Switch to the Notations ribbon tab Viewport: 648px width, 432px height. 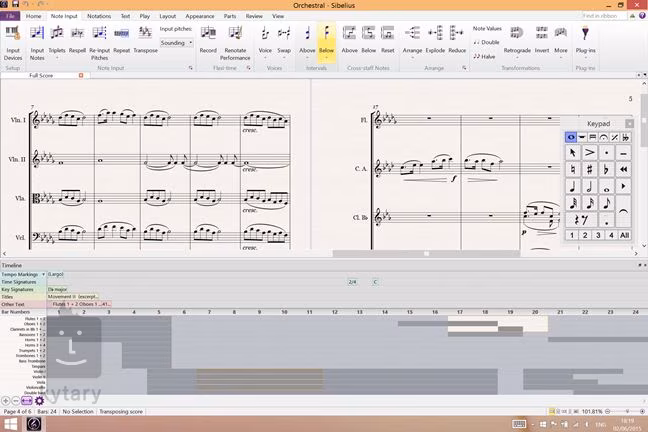click(x=99, y=16)
